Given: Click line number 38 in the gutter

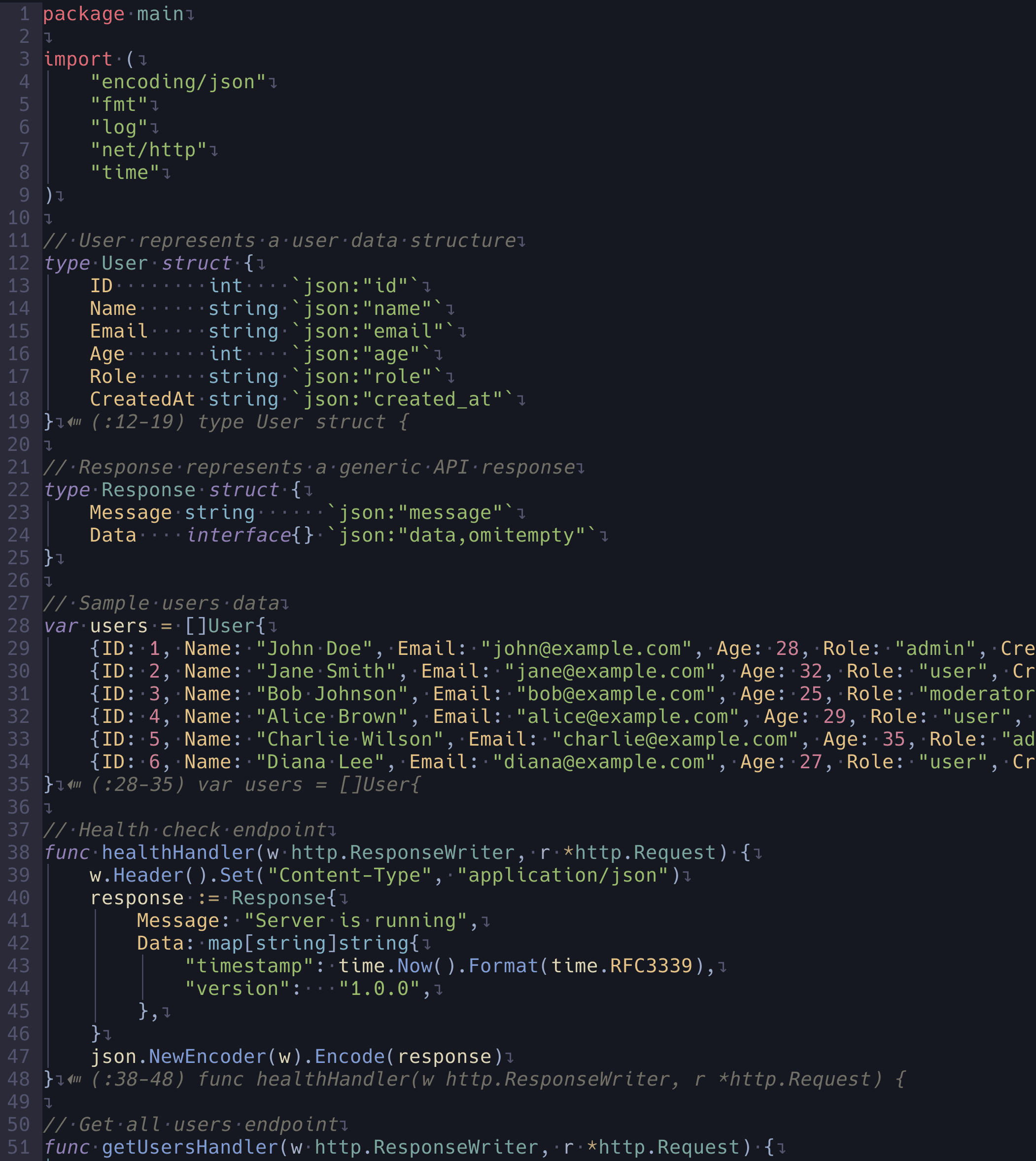Looking at the screenshot, I should pos(19,853).
